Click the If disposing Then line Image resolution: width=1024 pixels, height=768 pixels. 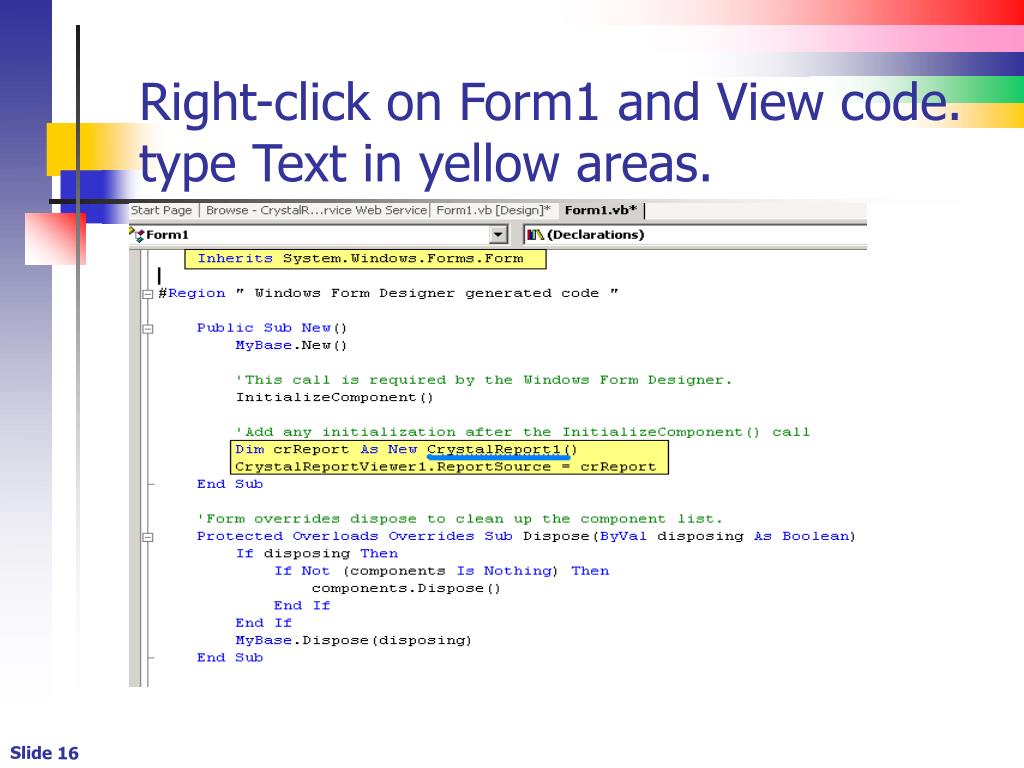click(x=317, y=554)
